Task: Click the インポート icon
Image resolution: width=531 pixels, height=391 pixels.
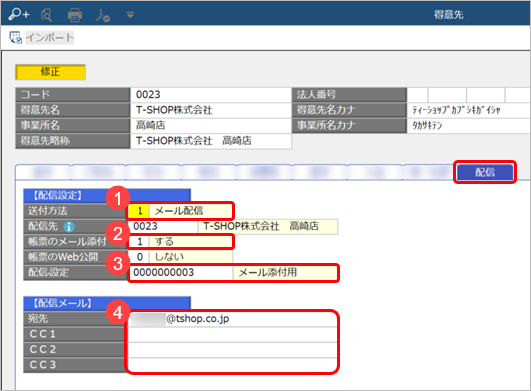Action: click(16, 38)
